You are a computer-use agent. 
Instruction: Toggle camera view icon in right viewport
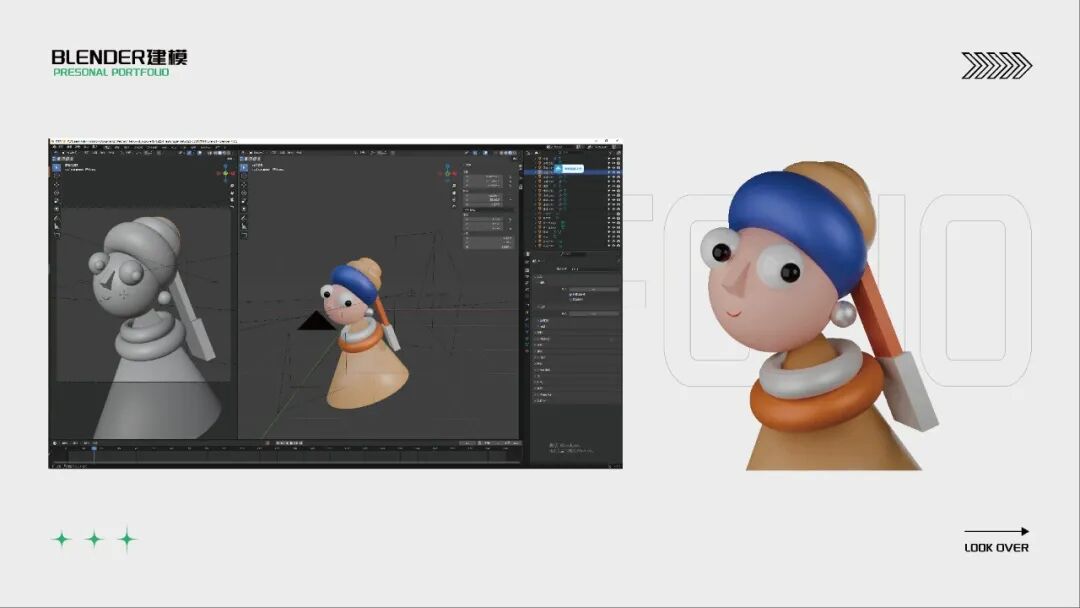pyautogui.click(x=454, y=200)
